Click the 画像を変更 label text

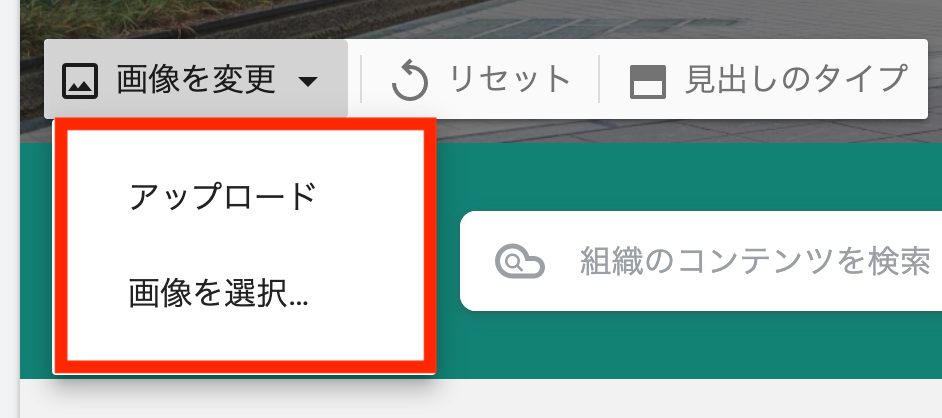196,79
